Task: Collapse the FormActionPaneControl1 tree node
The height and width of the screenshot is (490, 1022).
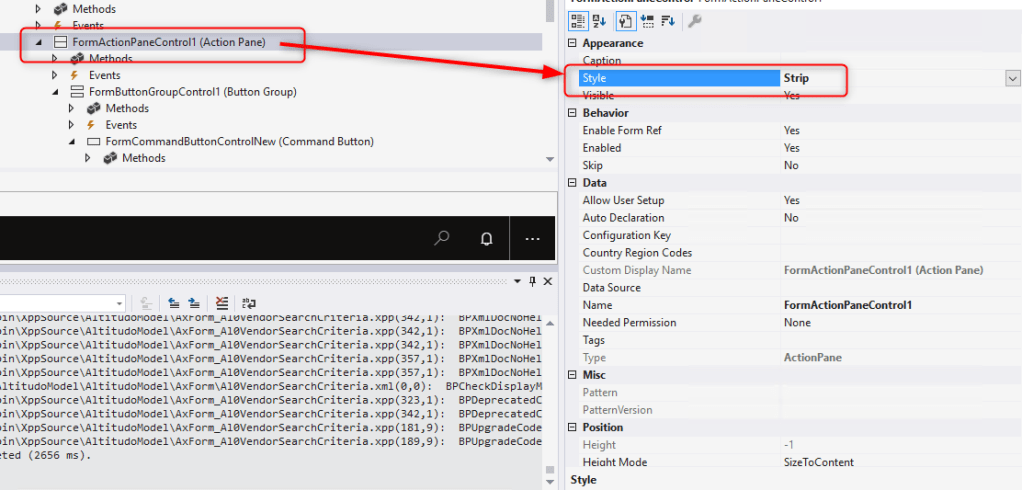Action: (39, 43)
